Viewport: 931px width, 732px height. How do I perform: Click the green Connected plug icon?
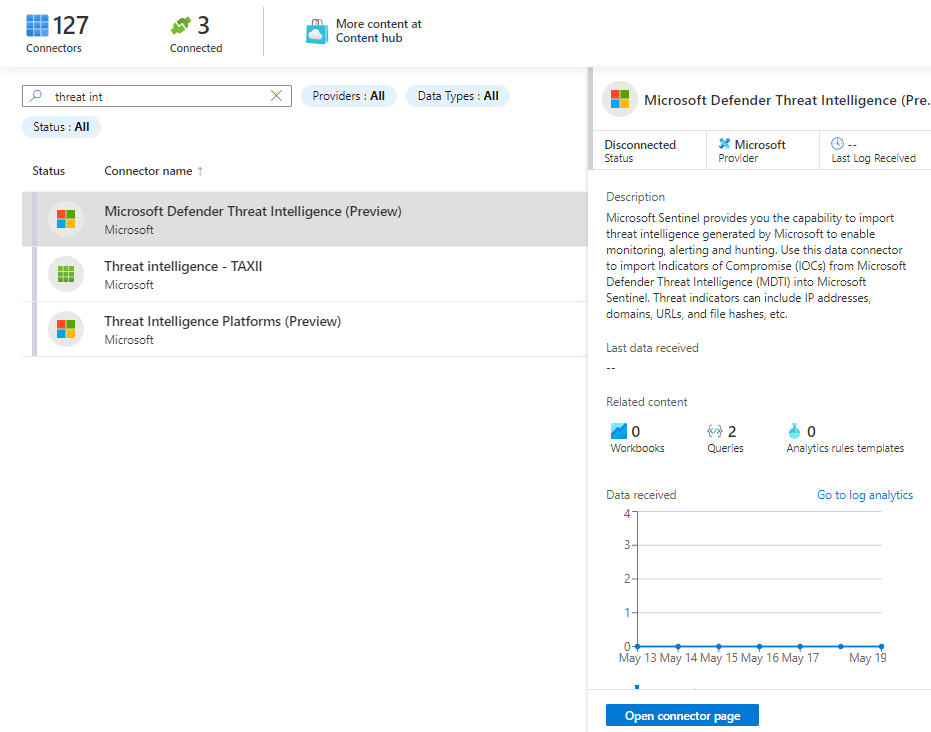tap(181, 26)
